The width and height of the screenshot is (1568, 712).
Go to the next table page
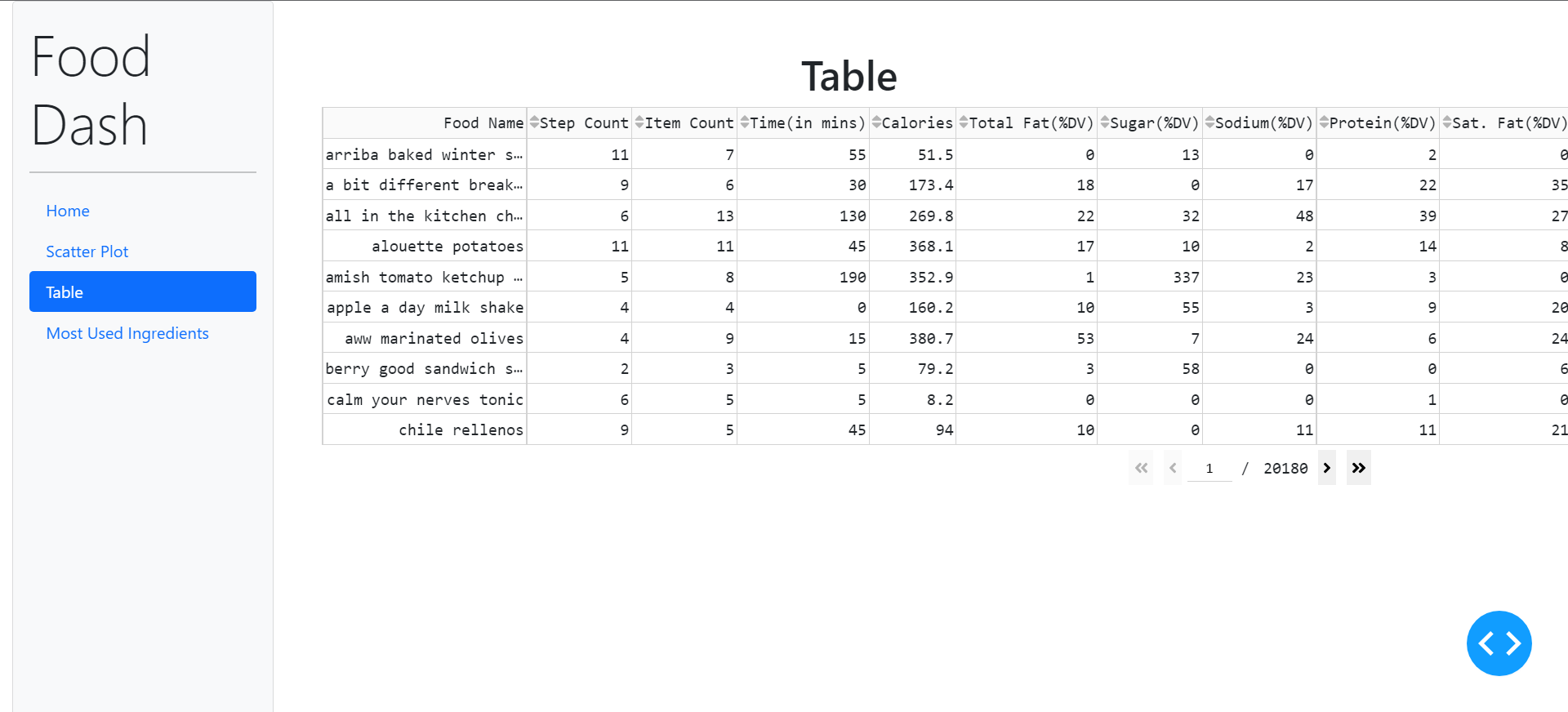[1325, 468]
